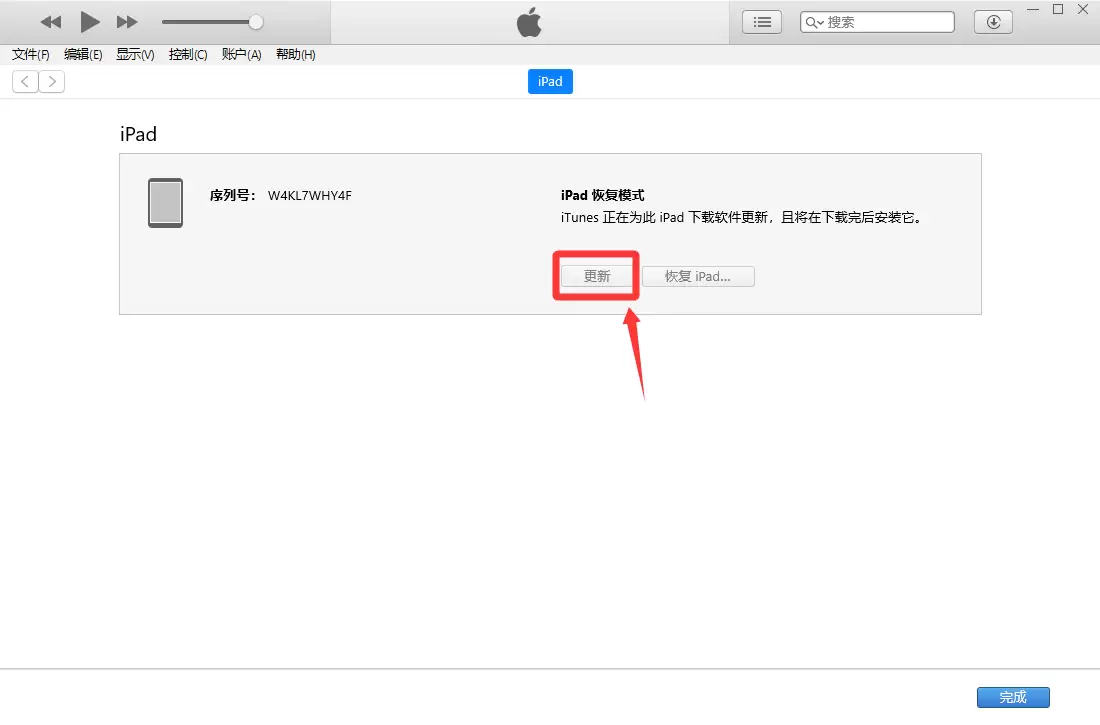1100x725 pixels.
Task: Open the 账户(A) menu
Action: (241, 55)
